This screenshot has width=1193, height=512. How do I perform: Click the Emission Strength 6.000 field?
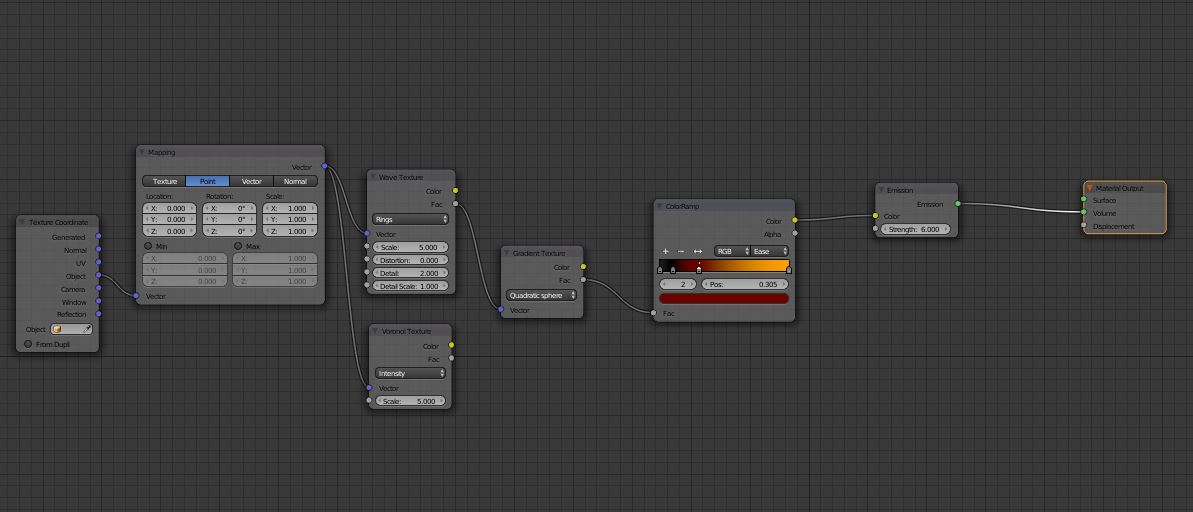916,229
